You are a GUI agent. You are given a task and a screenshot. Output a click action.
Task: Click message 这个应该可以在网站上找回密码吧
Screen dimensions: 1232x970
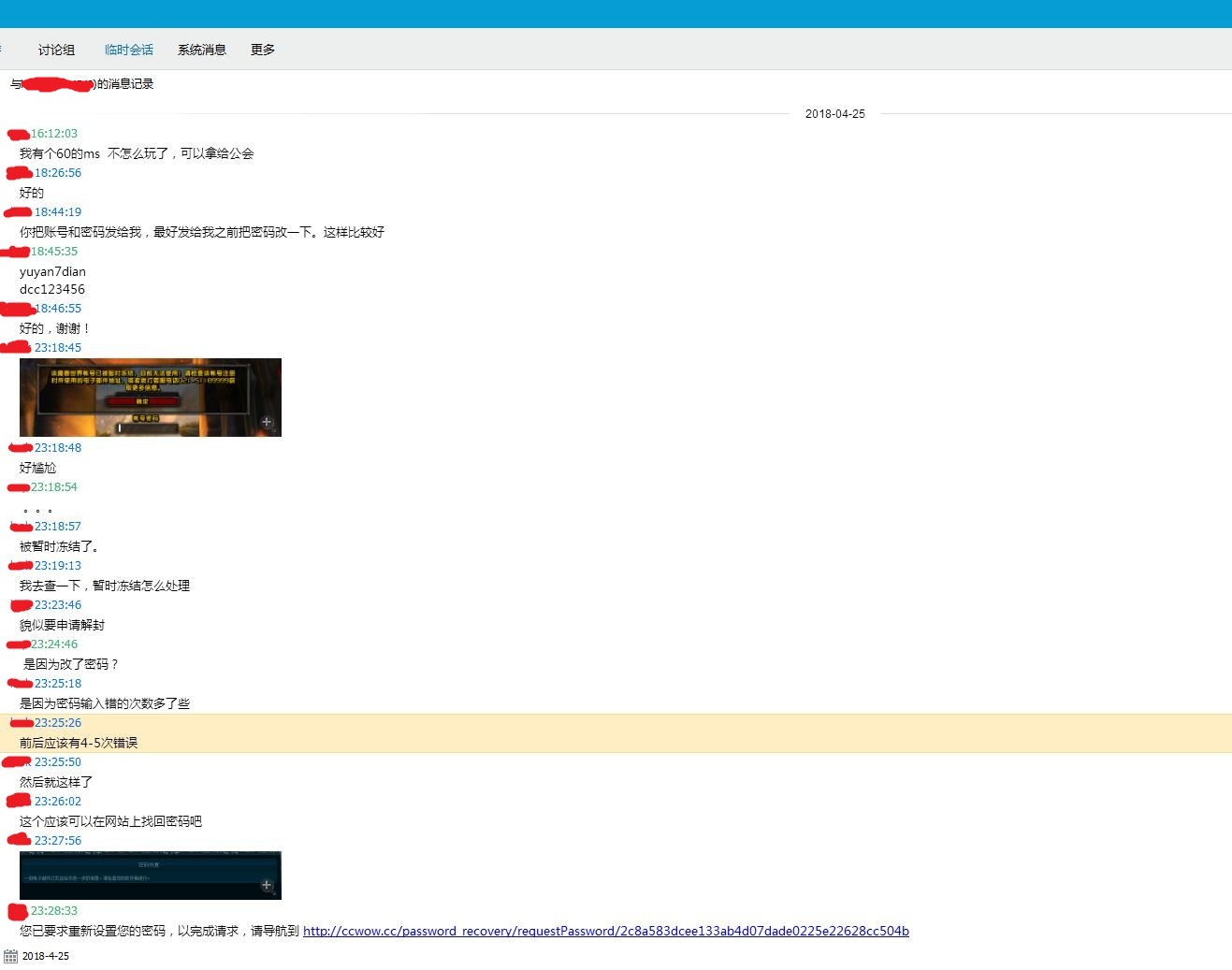pyautogui.click(x=110, y=821)
